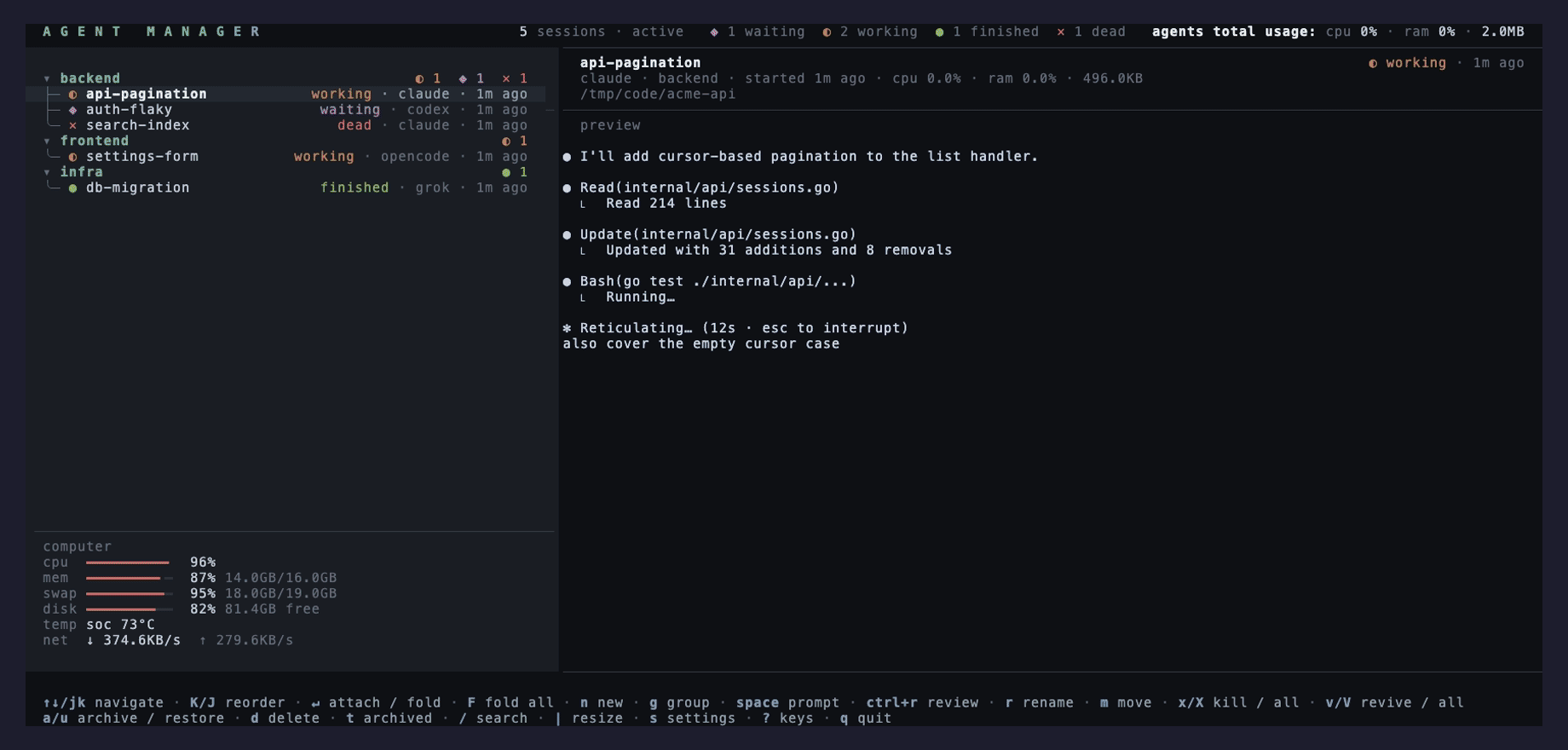Click the 'ctrl+r review' shortcut hint

coord(922,703)
